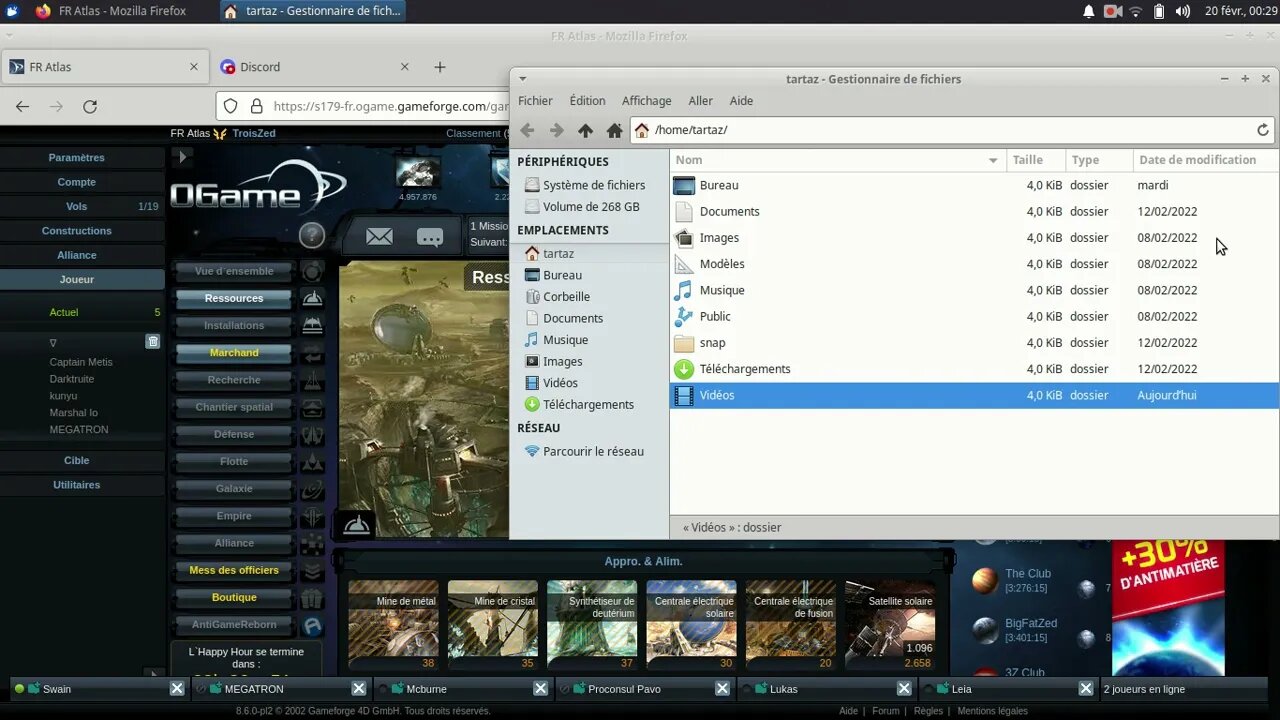This screenshot has height=720, width=1280.
Task: Open the Fichier menu
Action: (535, 101)
